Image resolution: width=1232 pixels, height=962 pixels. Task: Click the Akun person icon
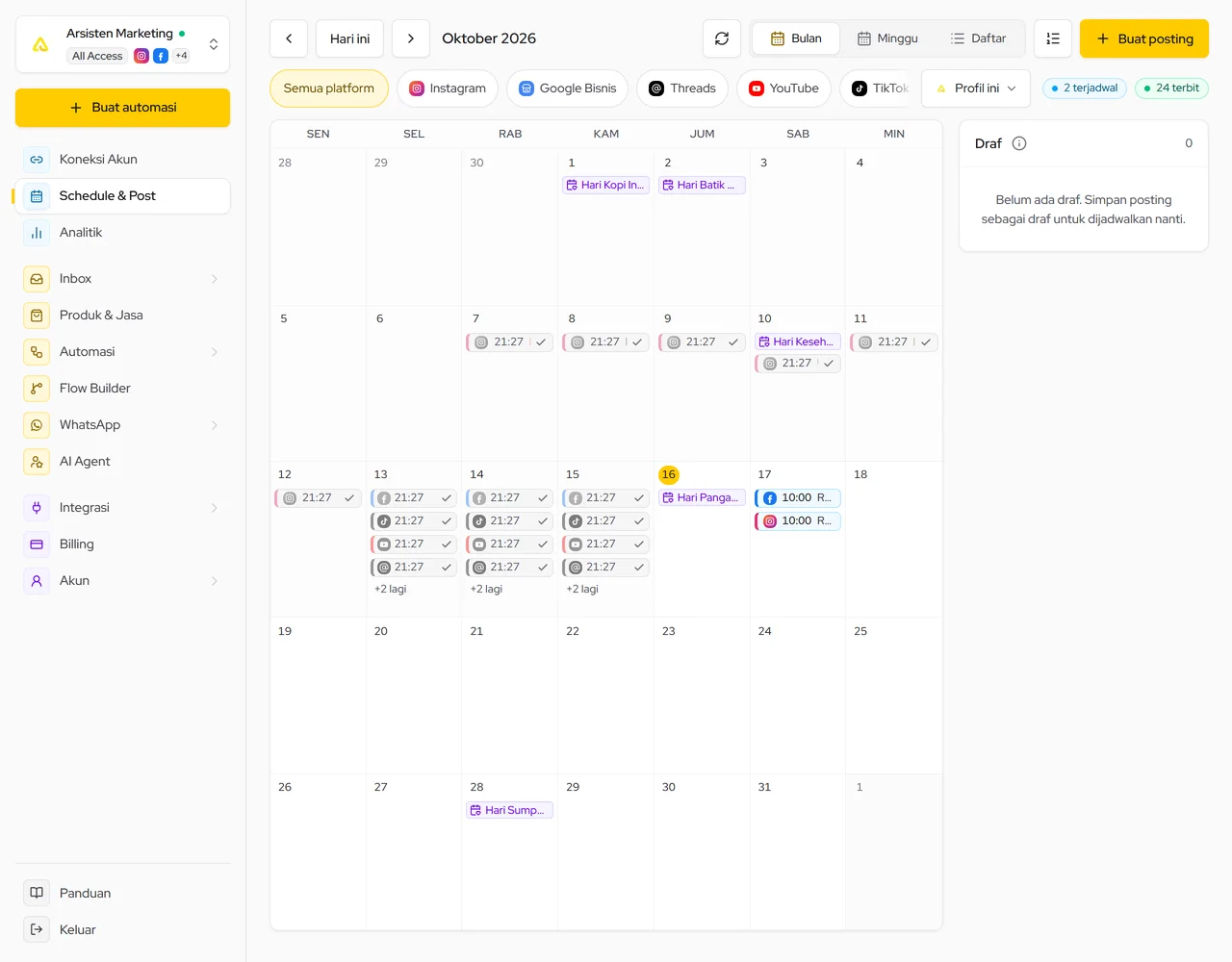click(37, 581)
